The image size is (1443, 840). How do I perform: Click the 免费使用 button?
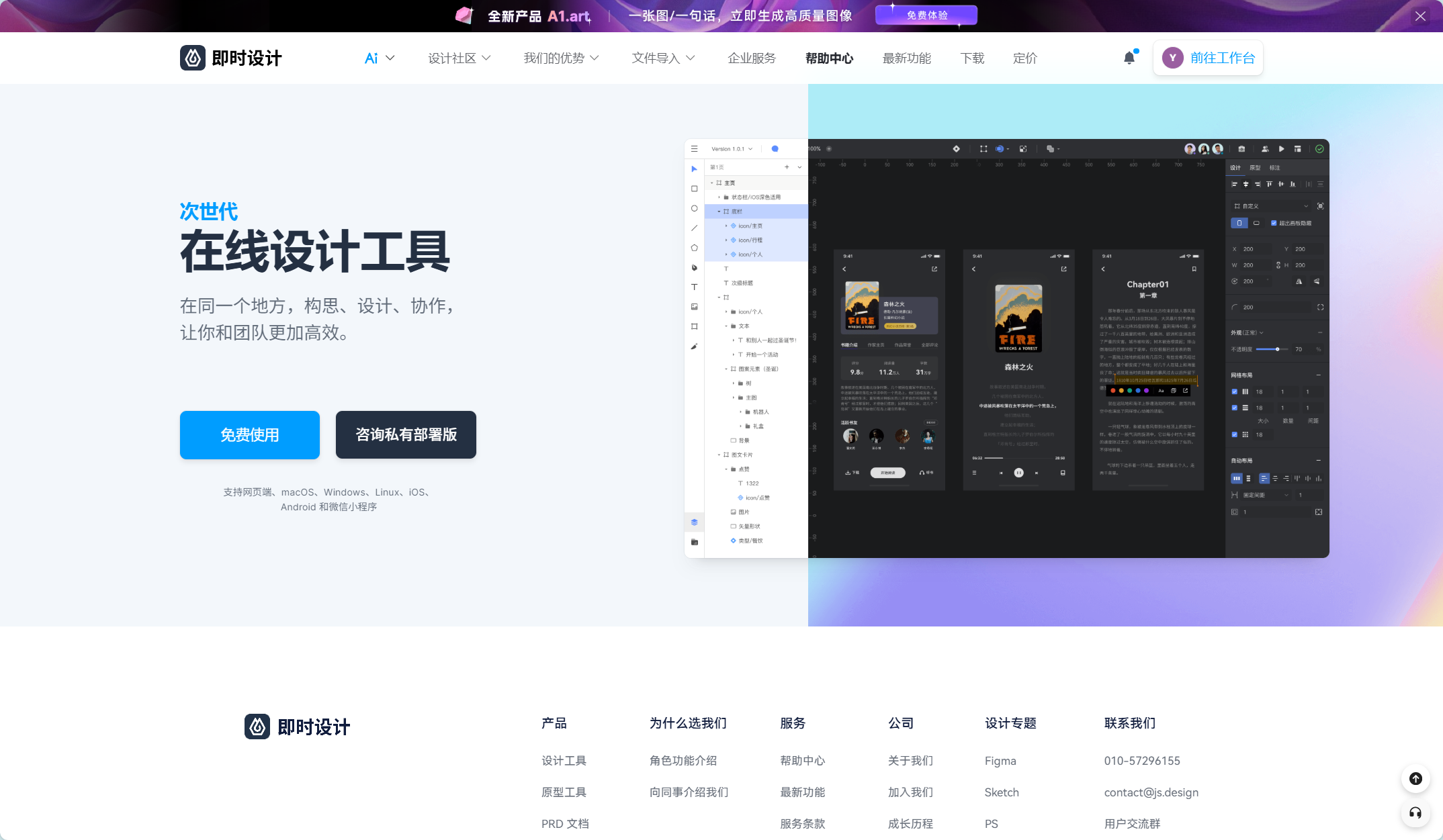[249, 435]
